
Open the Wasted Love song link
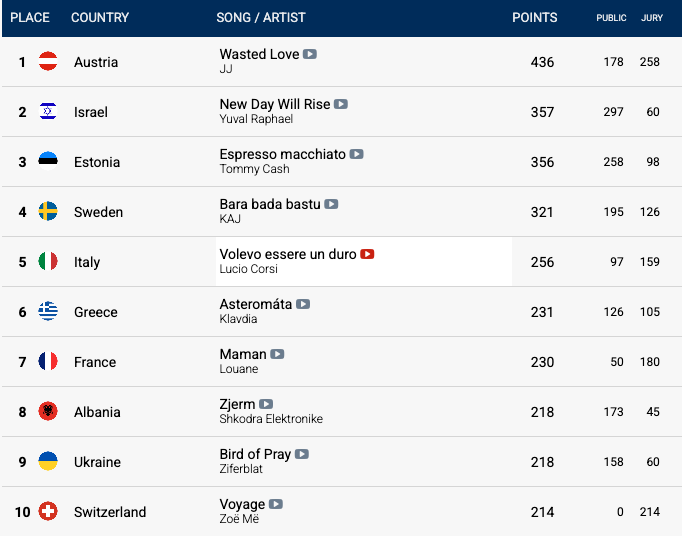(259, 54)
